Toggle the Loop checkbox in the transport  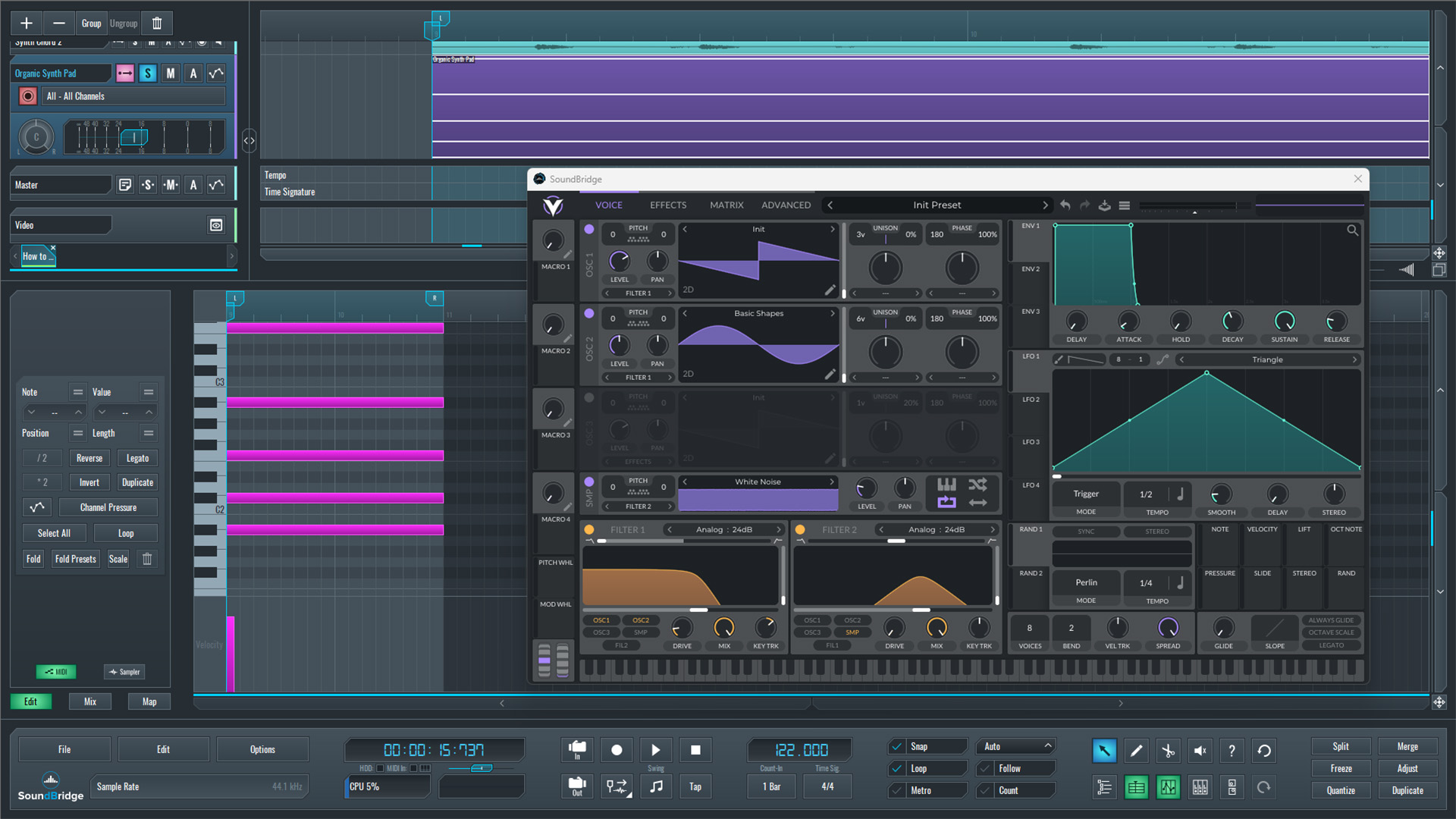[x=897, y=768]
